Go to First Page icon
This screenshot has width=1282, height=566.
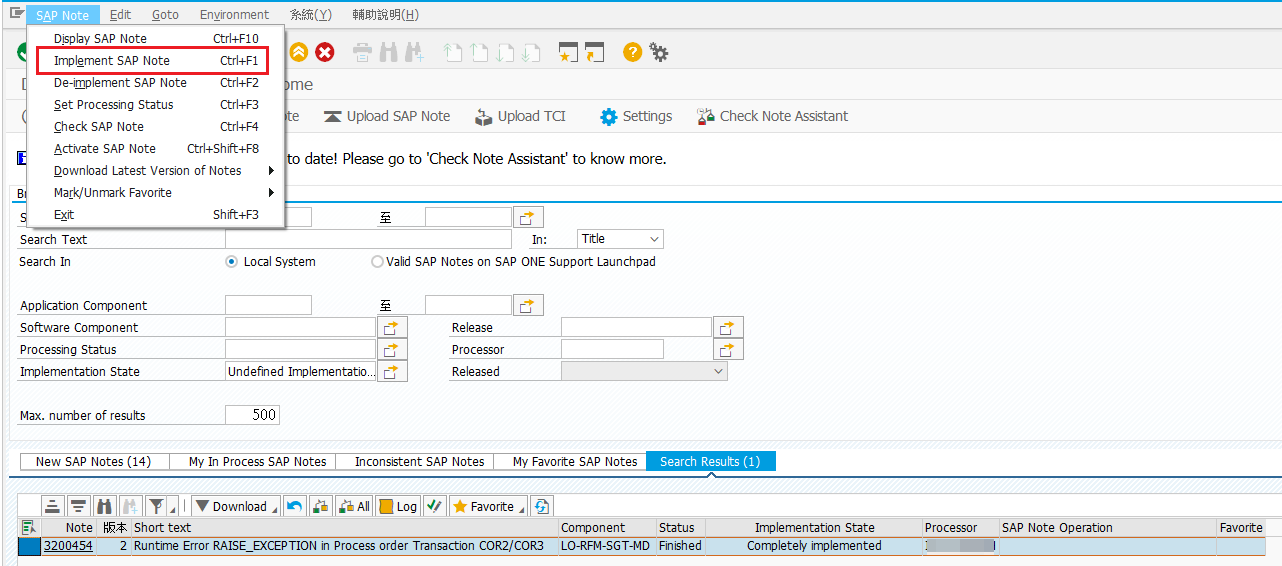point(453,52)
